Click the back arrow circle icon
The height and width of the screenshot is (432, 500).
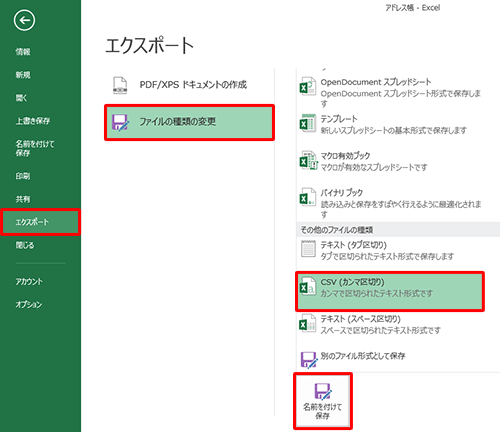click(x=24, y=20)
